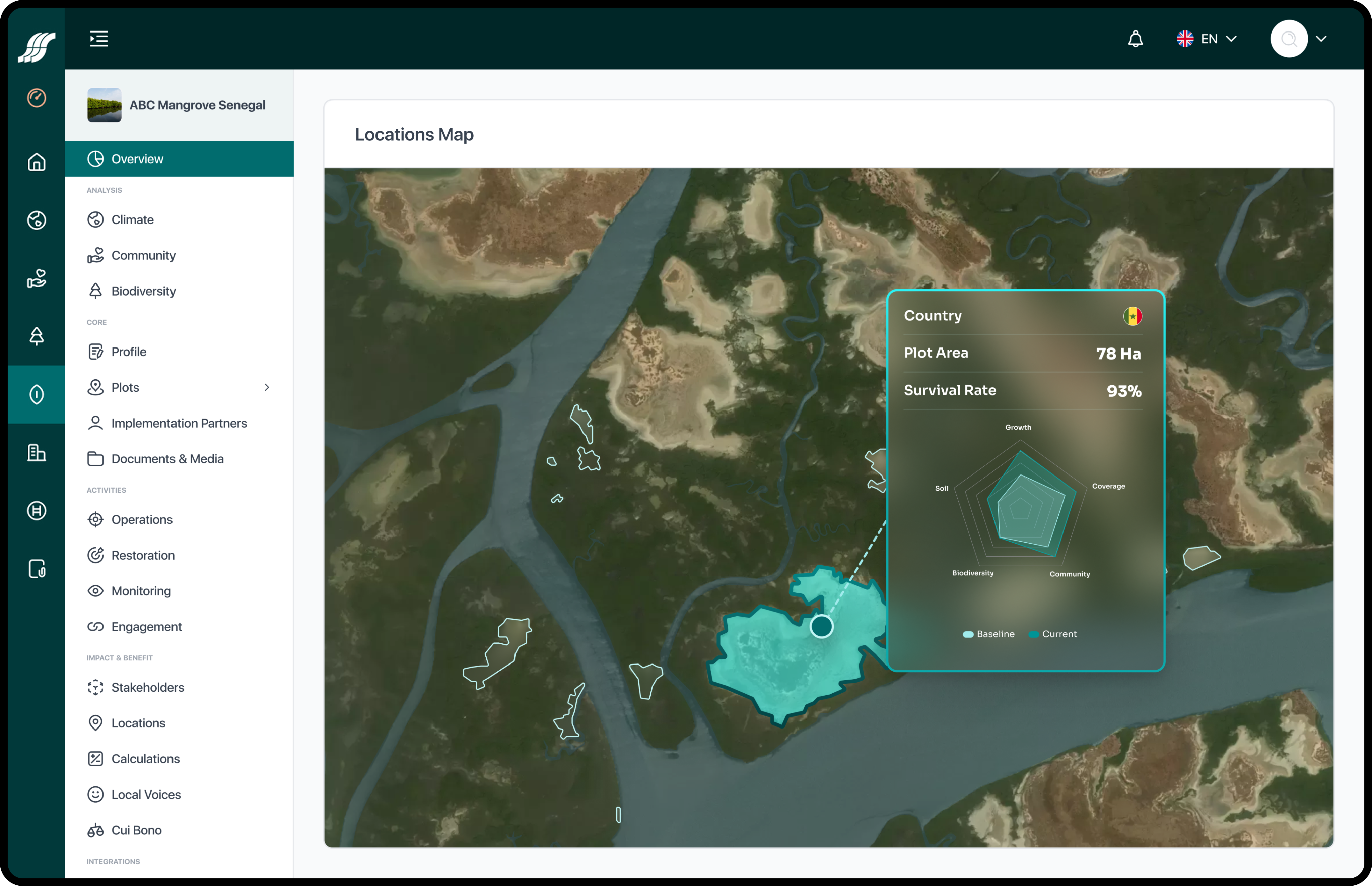Go to Documents & Media

167,459
